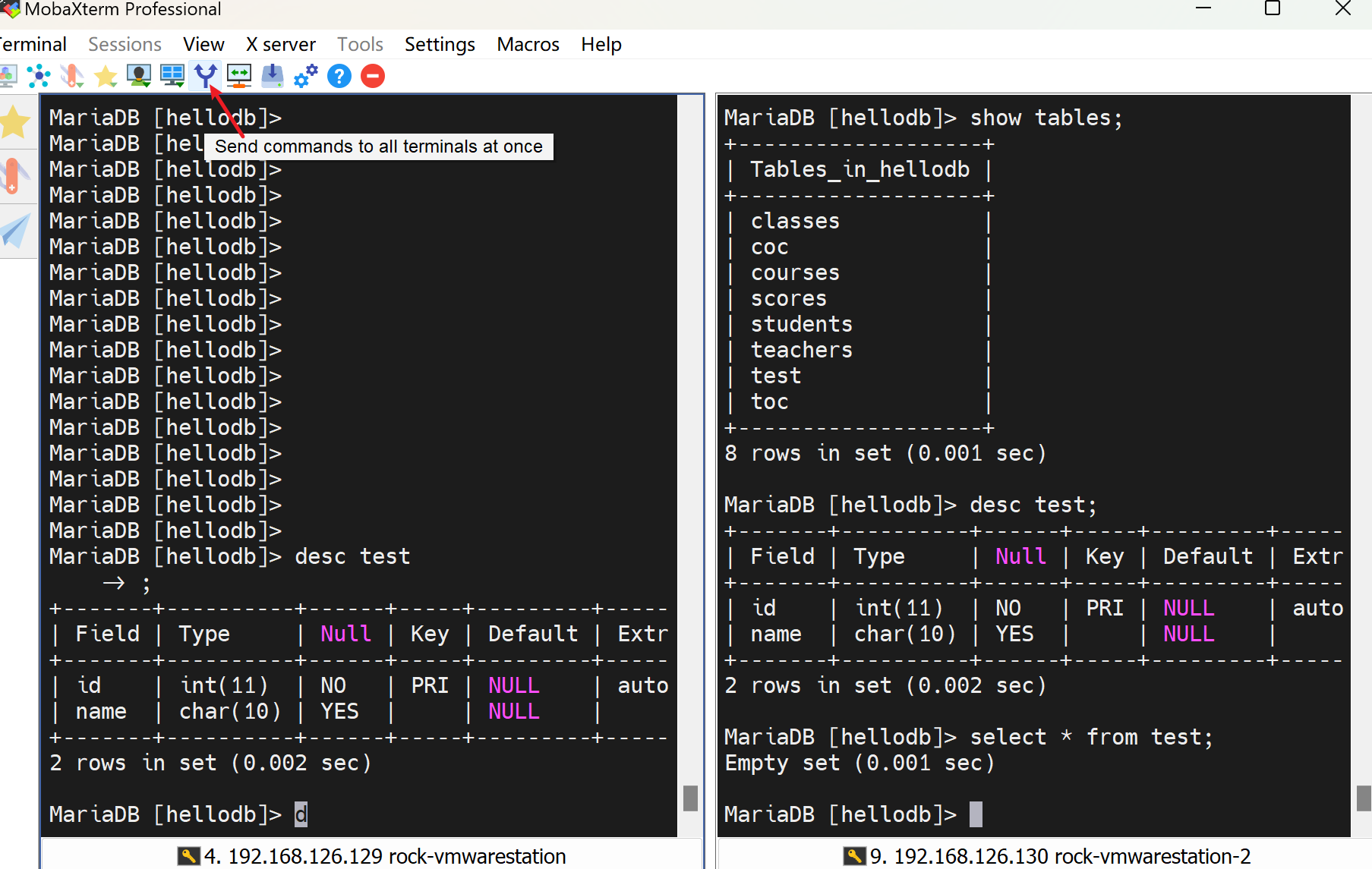Click the right terminal's MariaDB prompt cursor
The image size is (1372, 869).
[x=976, y=814]
